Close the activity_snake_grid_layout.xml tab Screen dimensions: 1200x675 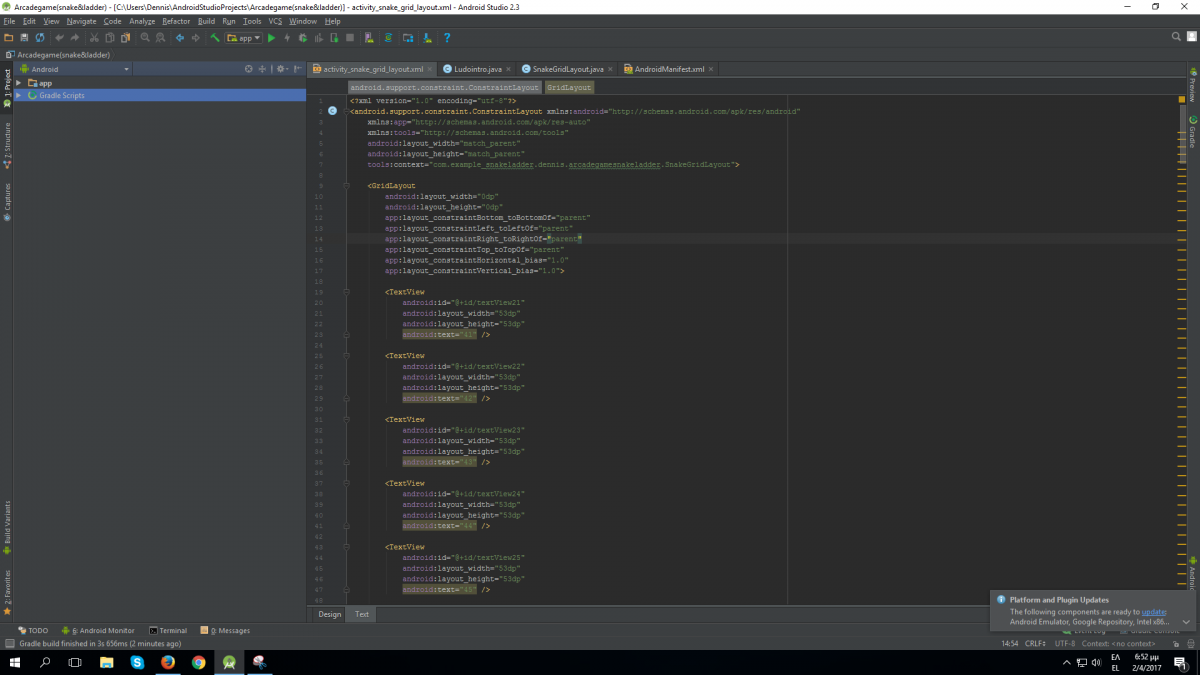click(x=431, y=70)
